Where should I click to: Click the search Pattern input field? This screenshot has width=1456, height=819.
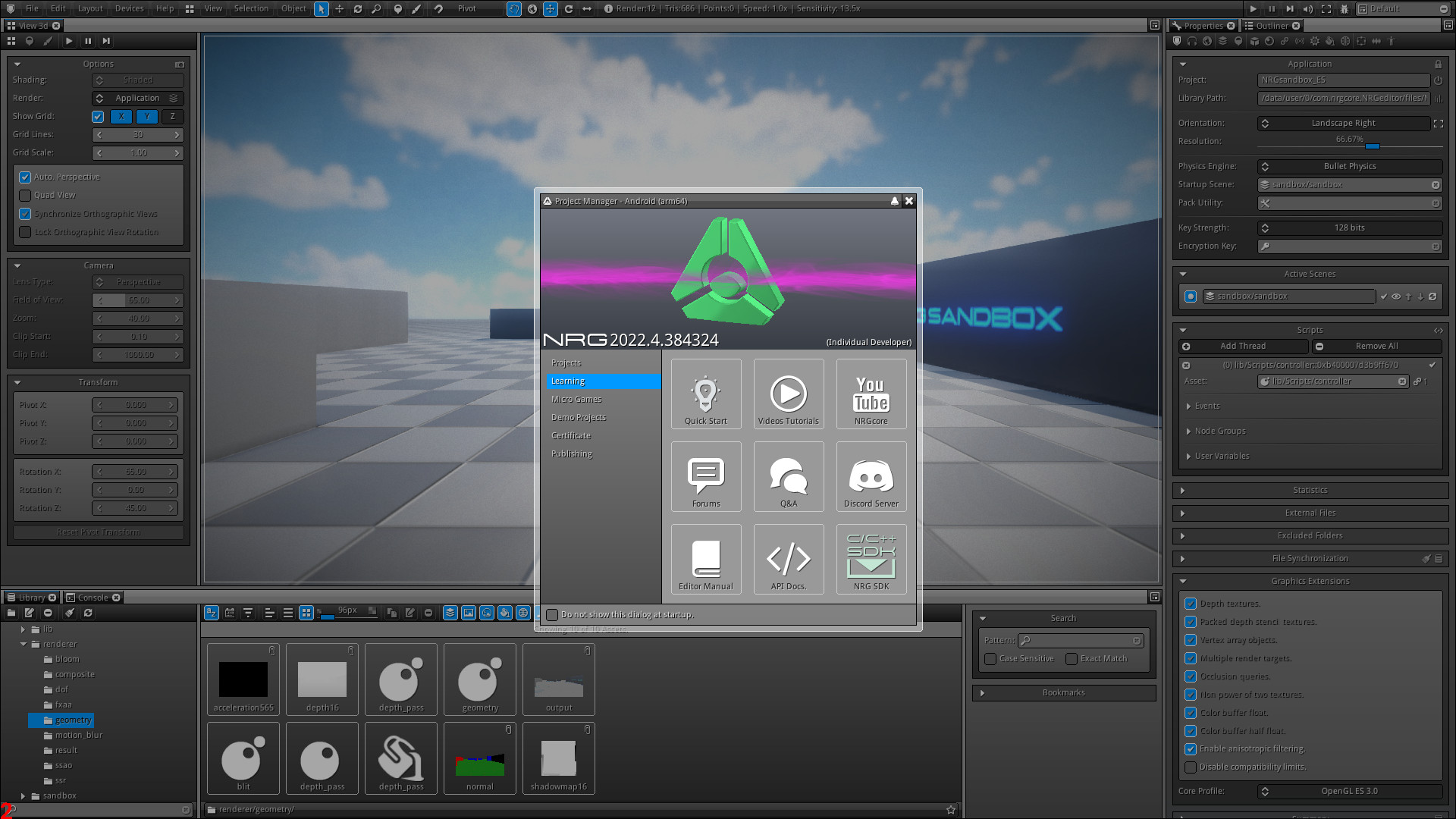pyautogui.click(x=1081, y=641)
